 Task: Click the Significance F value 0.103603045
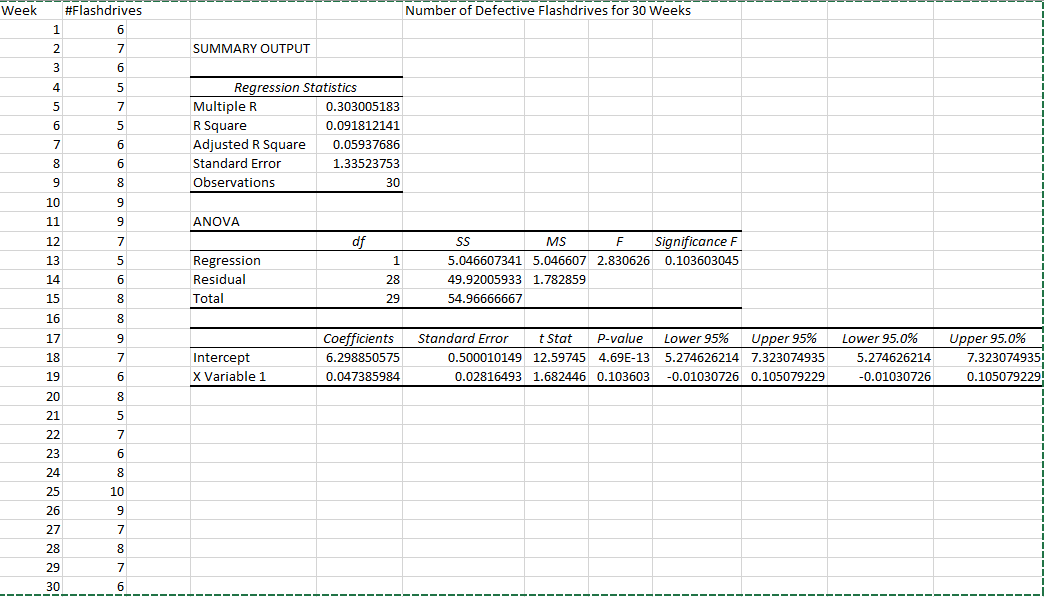click(x=702, y=260)
